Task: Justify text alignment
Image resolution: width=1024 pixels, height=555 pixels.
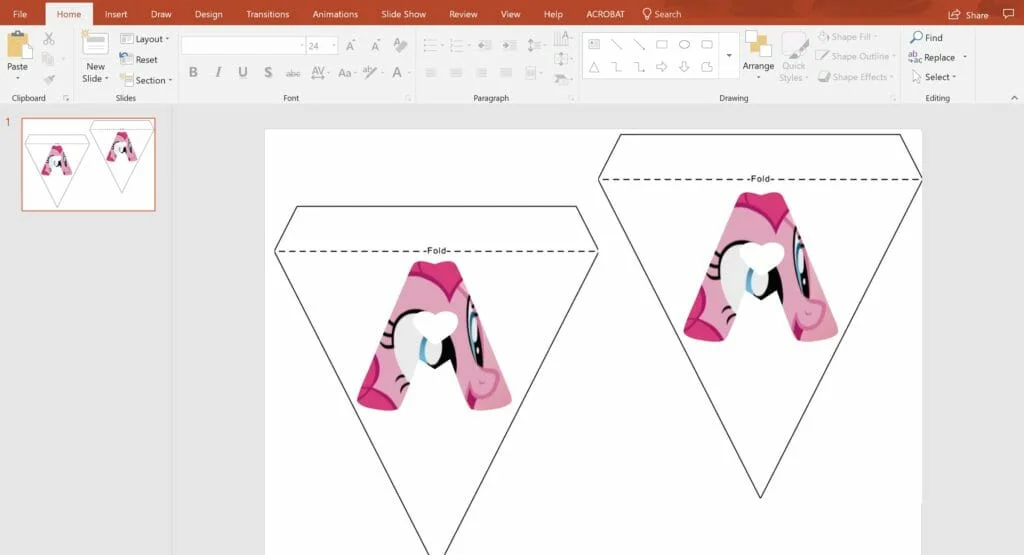Action: (506, 73)
